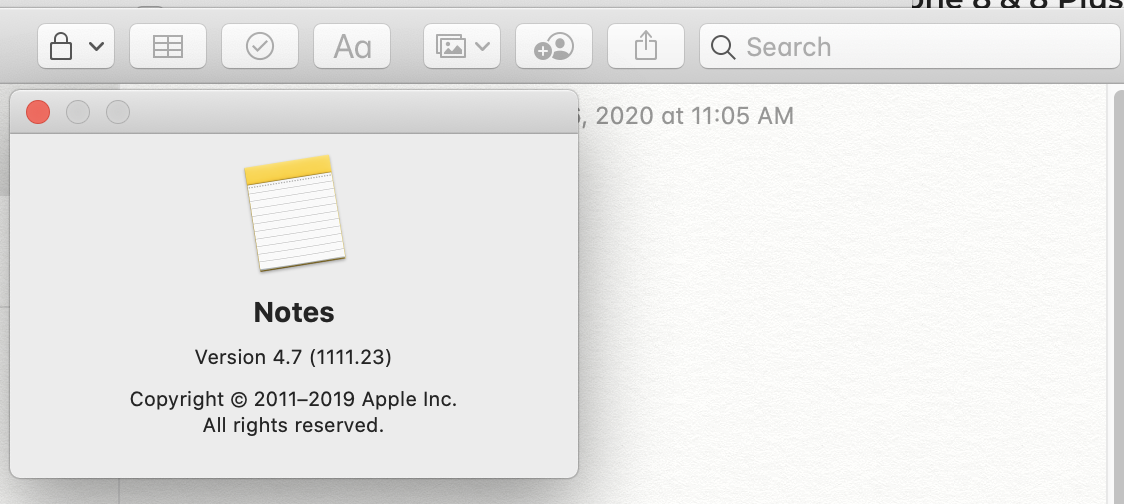
Task: Click the greyed-out minimize button
Action: pos(78,112)
